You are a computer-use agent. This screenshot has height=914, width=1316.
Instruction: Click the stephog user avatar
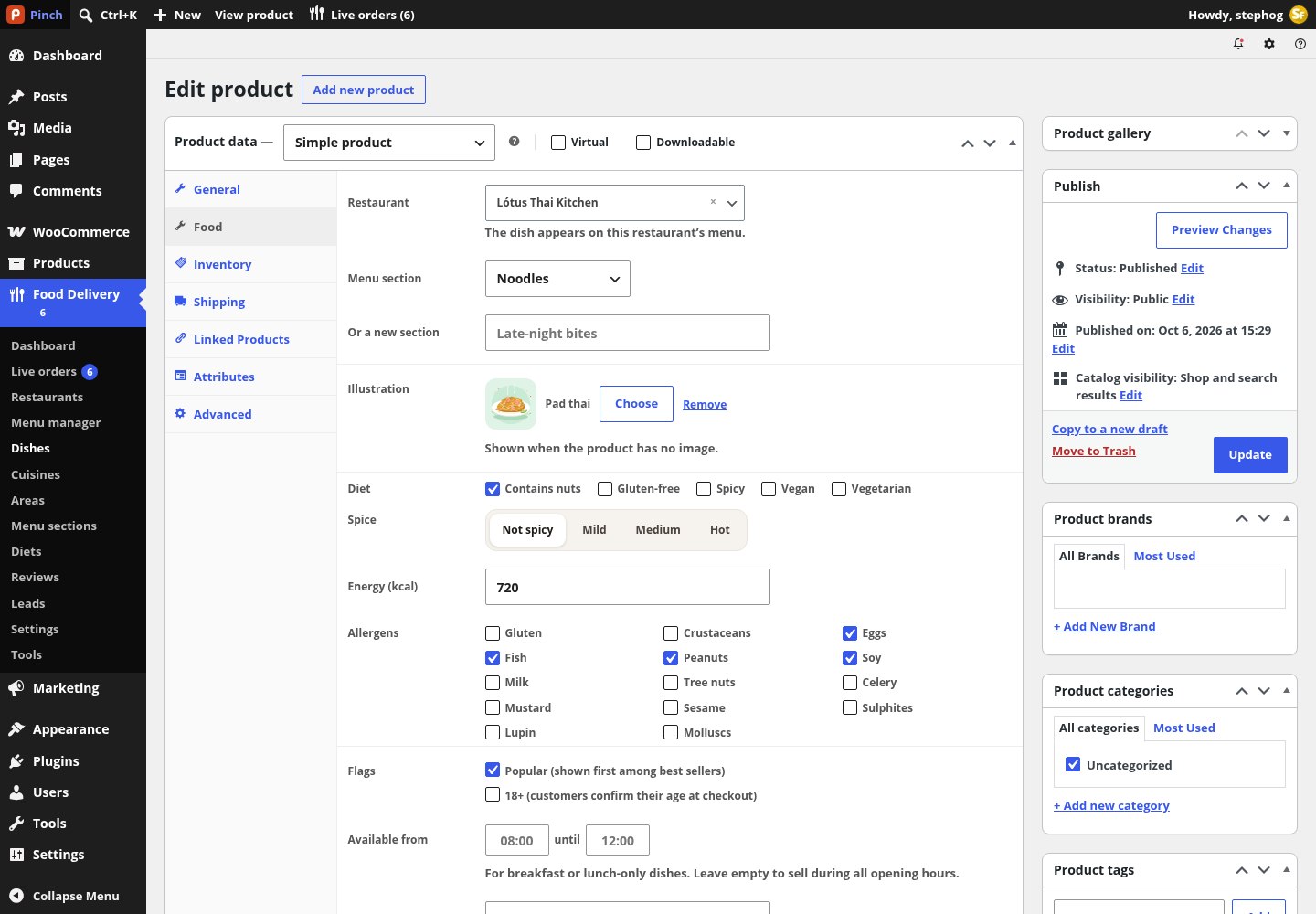1299,15
